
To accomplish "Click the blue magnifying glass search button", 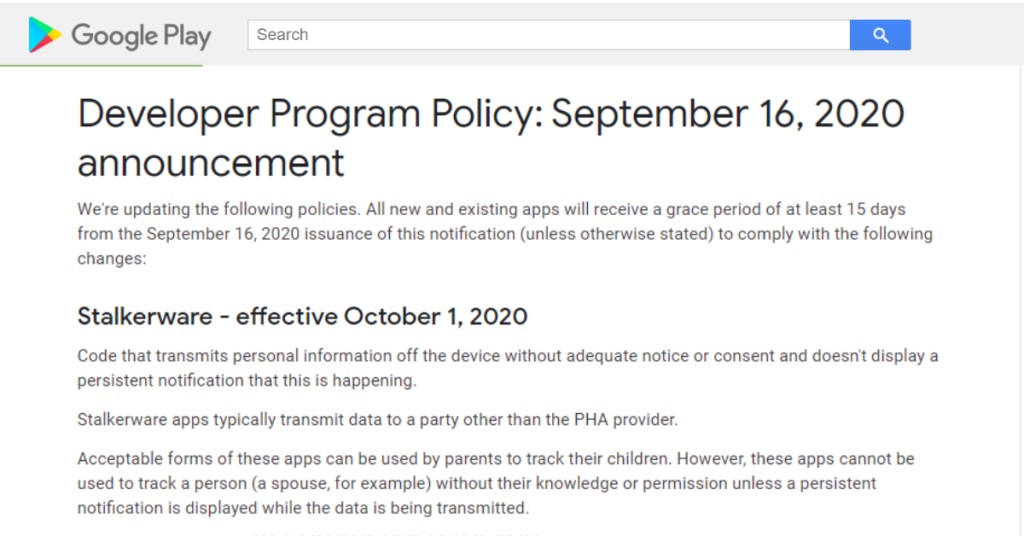I will (880, 35).
